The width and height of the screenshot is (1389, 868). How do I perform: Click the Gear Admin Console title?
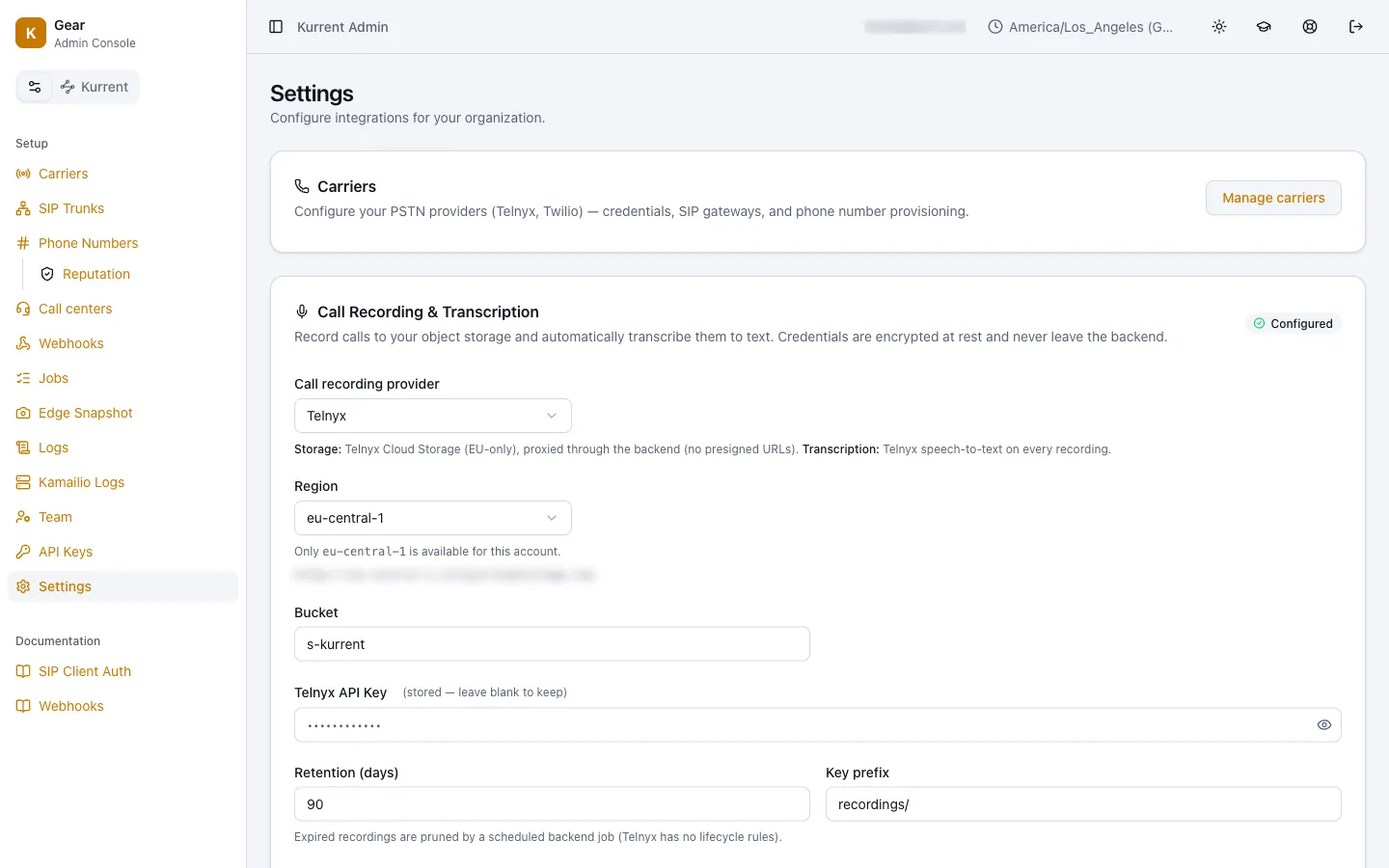click(x=95, y=33)
